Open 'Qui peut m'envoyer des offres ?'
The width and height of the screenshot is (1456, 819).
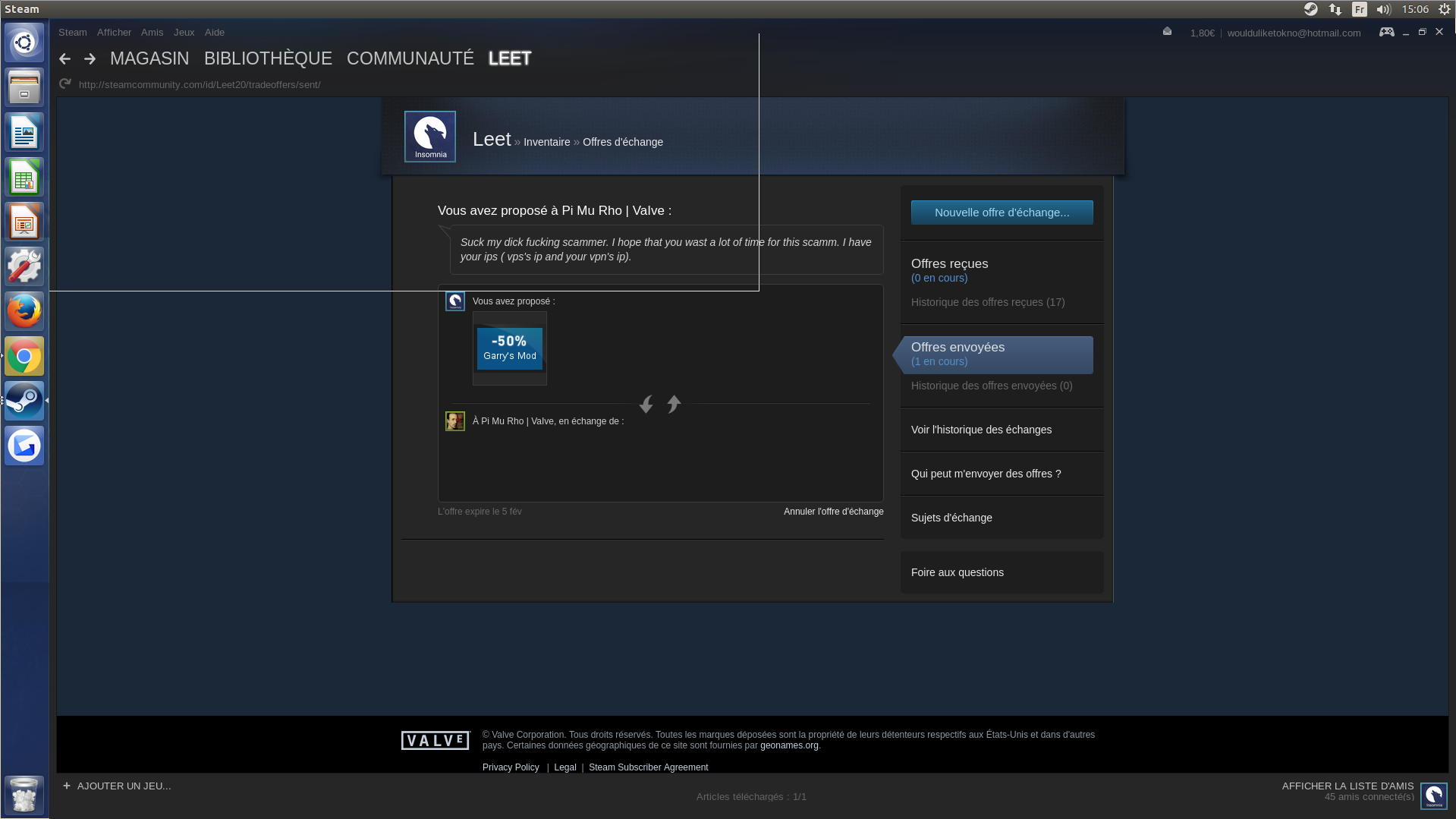[x=986, y=474]
